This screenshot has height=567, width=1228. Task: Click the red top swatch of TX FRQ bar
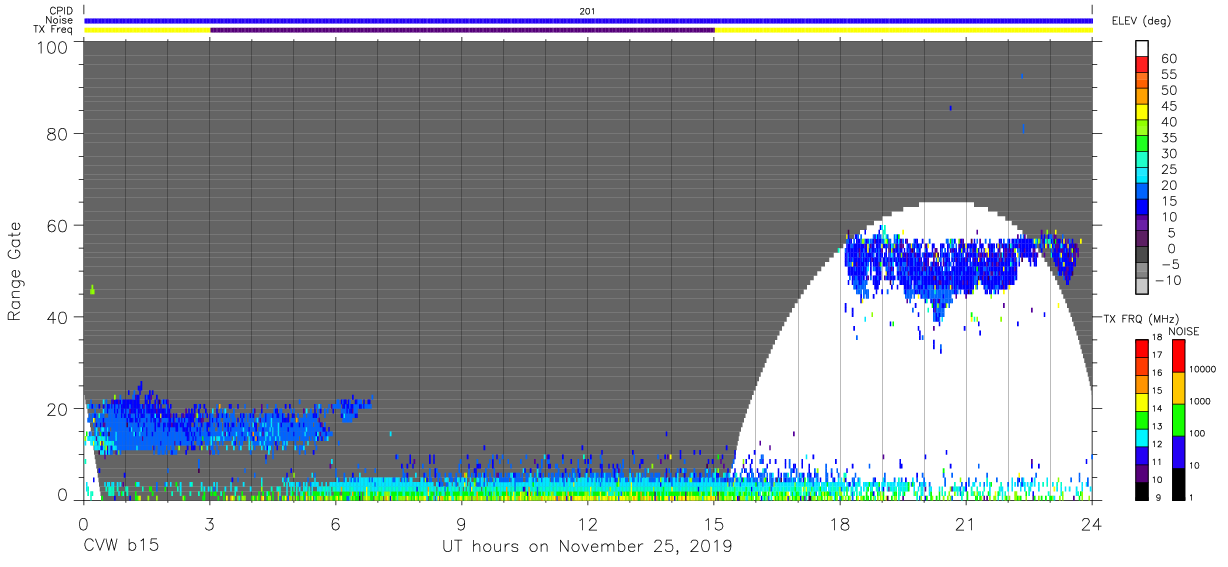click(x=1142, y=348)
